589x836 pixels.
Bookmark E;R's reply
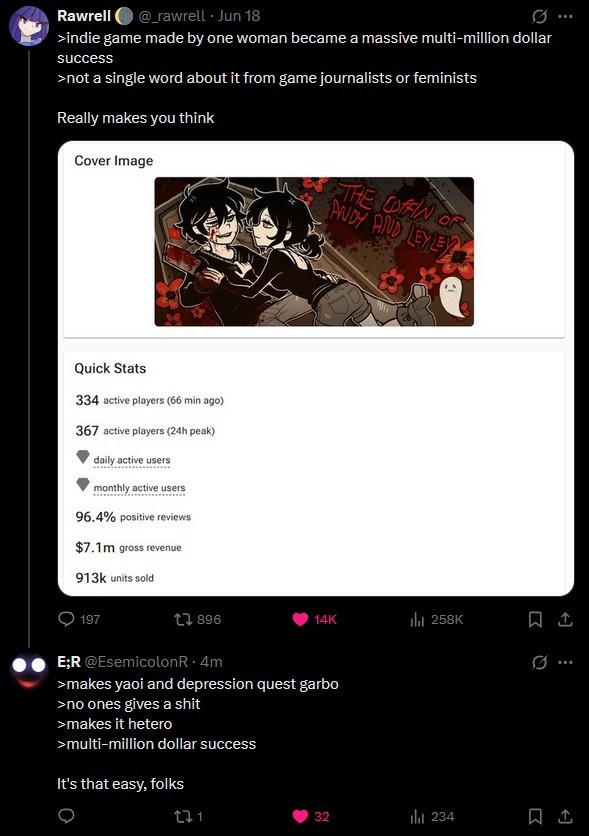tap(535, 816)
